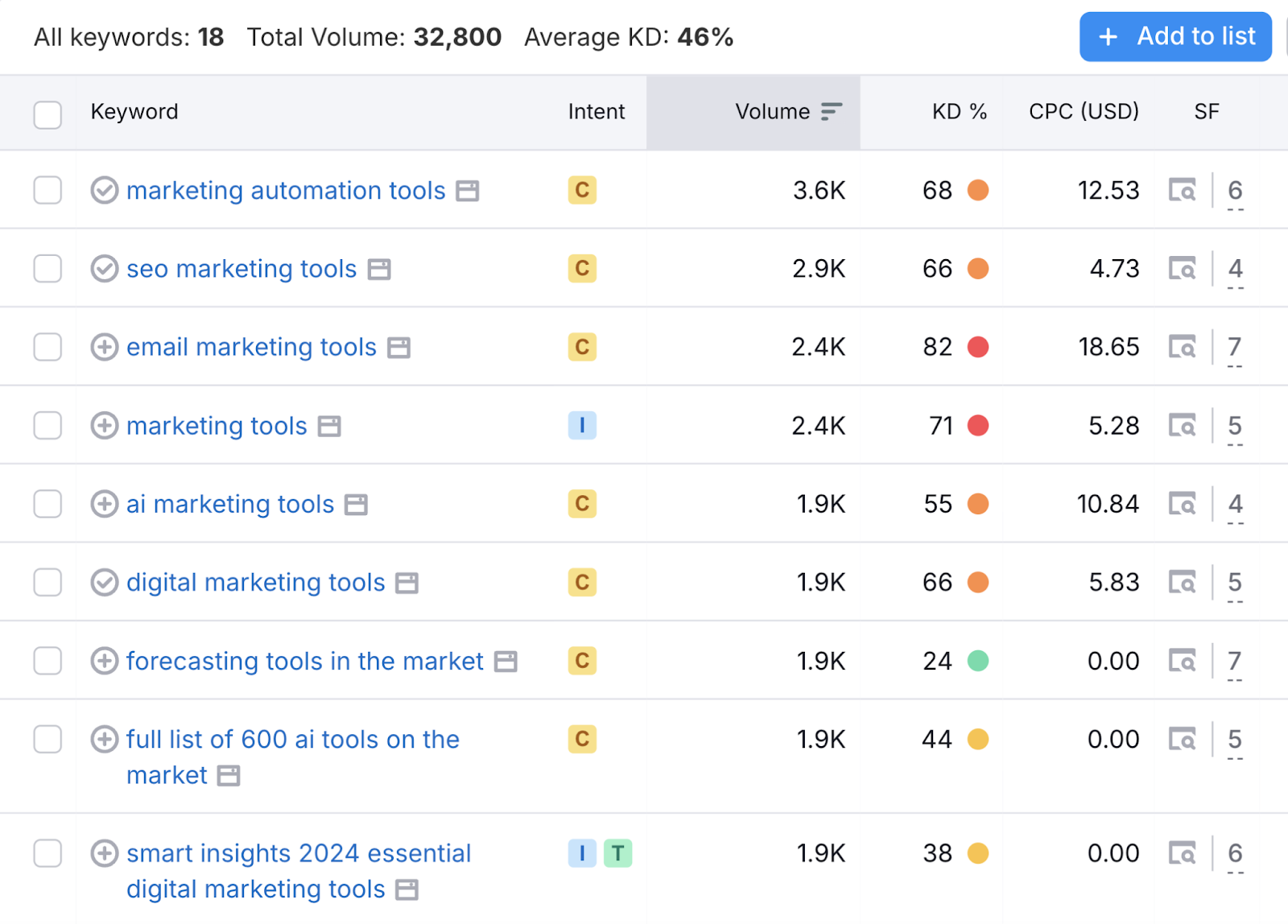The image size is (1288, 924).
Task: Open SERP snapshot for forecasting tools in the market
Action: point(1181,661)
